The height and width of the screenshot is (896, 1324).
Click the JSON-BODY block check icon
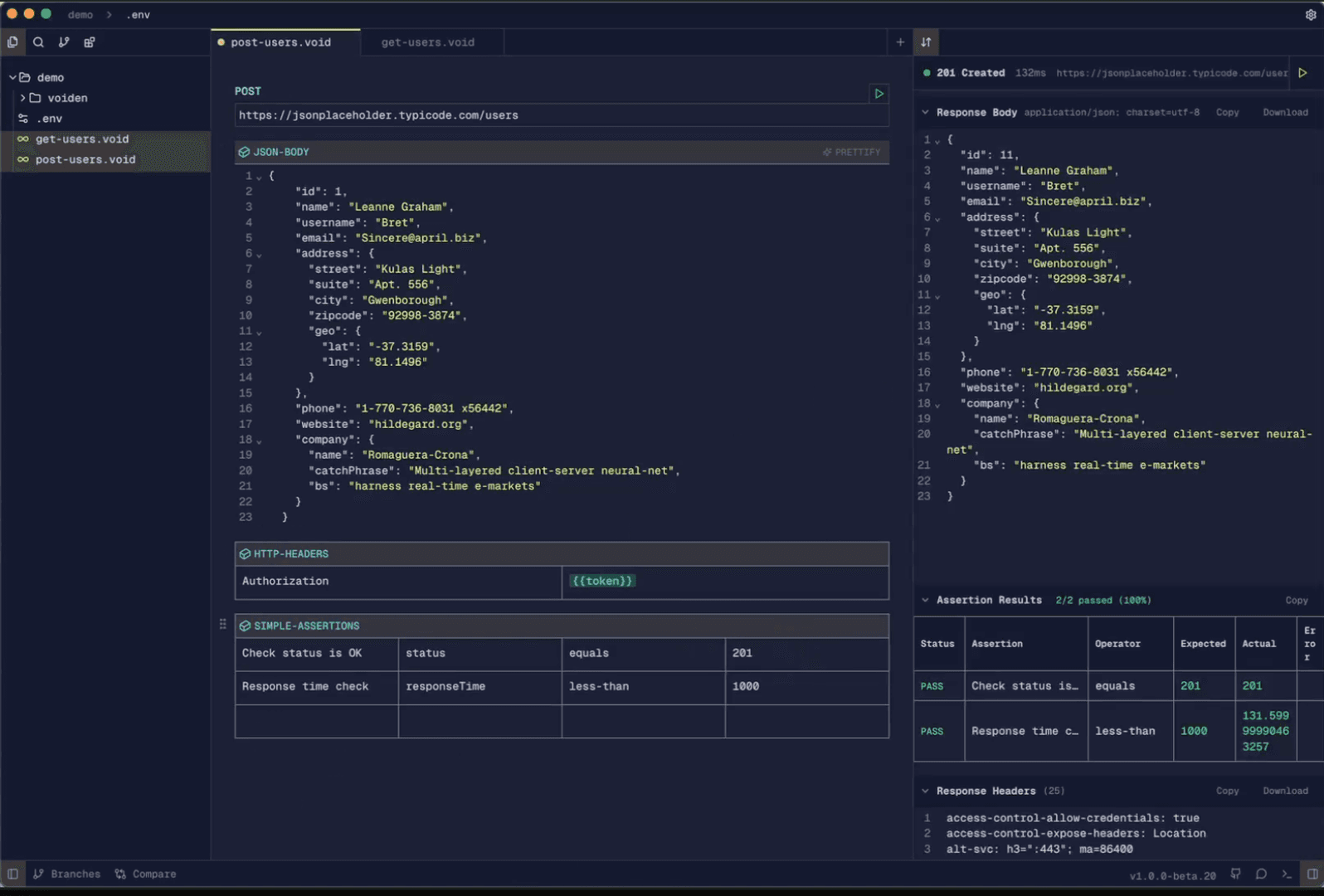pyautogui.click(x=244, y=152)
